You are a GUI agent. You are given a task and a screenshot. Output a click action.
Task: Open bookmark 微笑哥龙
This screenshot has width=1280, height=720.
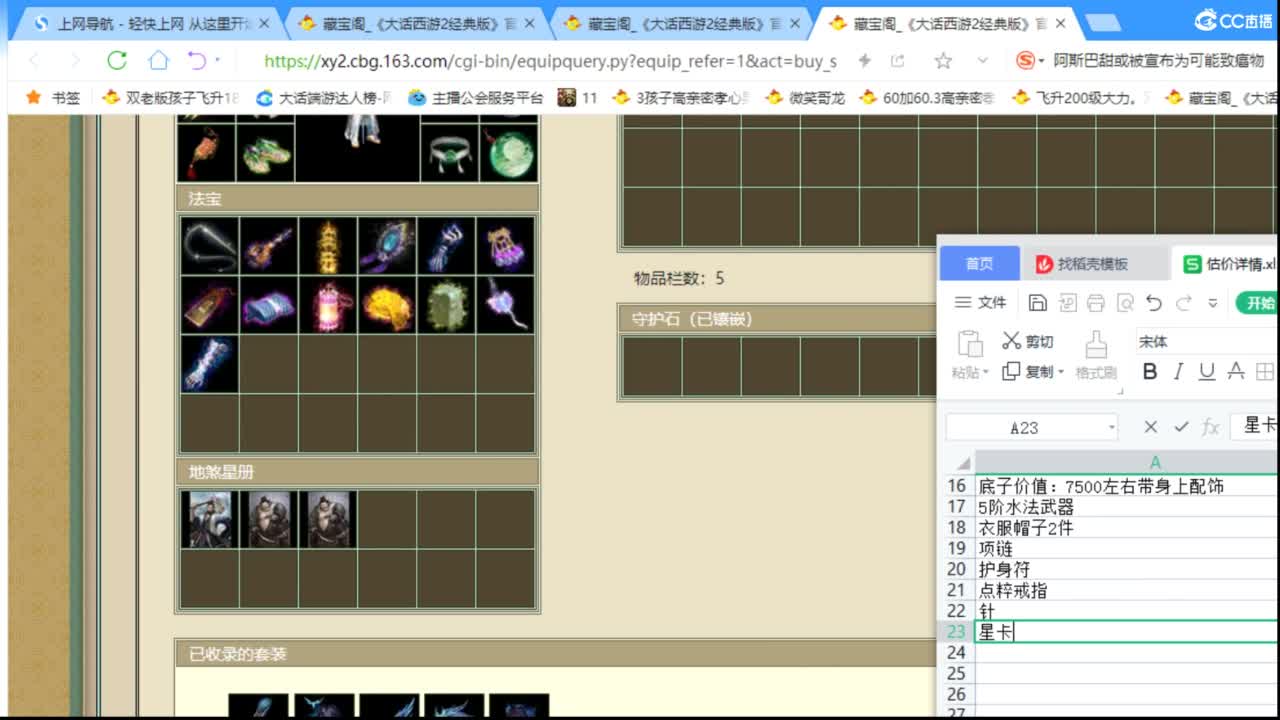click(x=805, y=97)
